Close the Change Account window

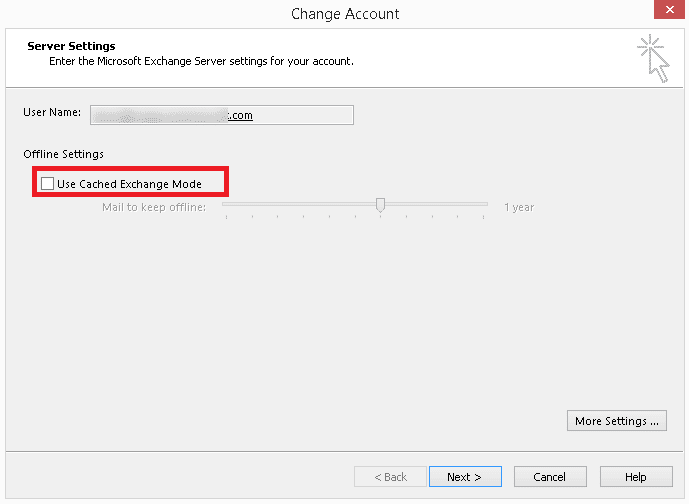pos(669,10)
